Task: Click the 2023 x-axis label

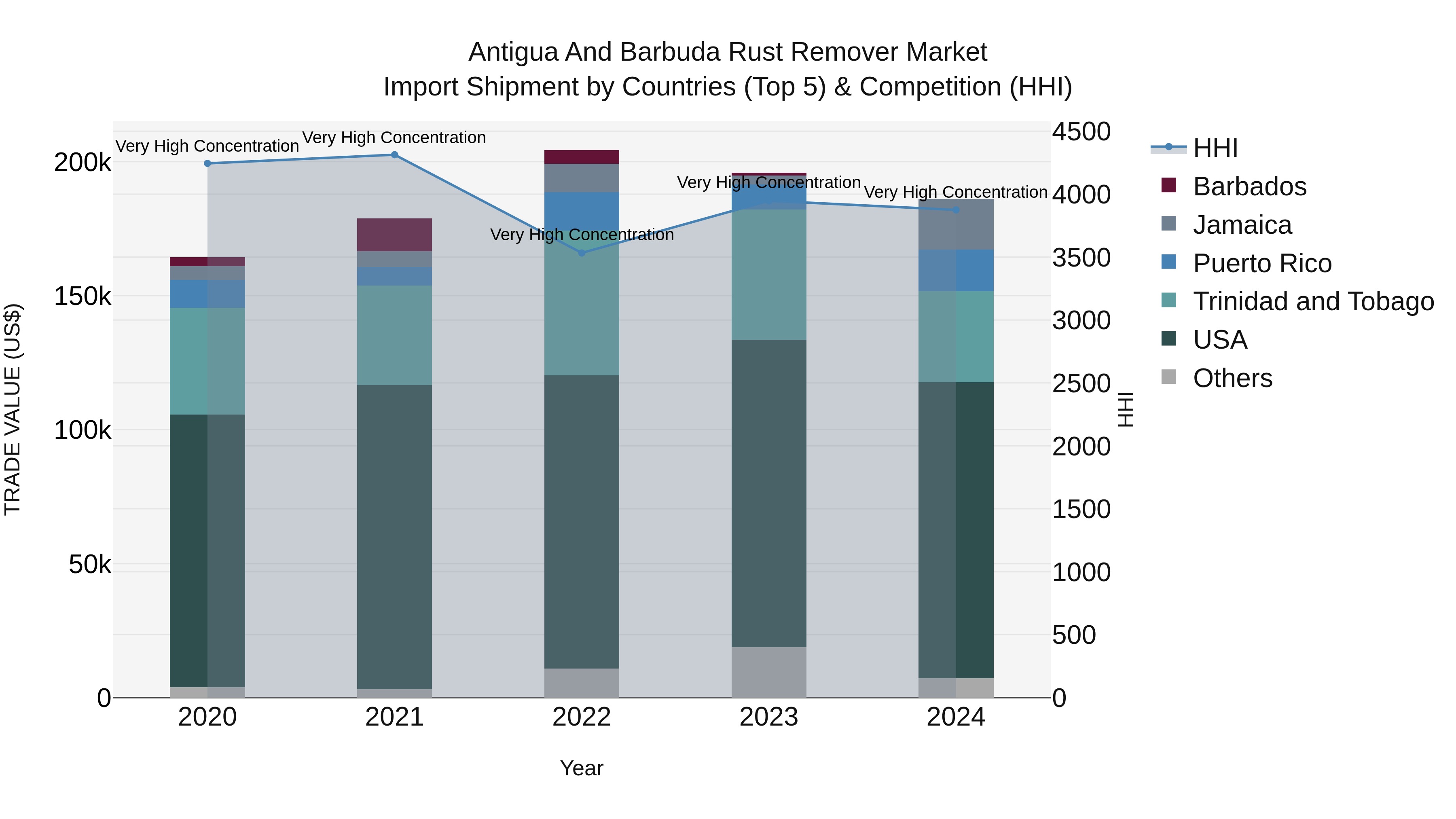Action: point(769,717)
